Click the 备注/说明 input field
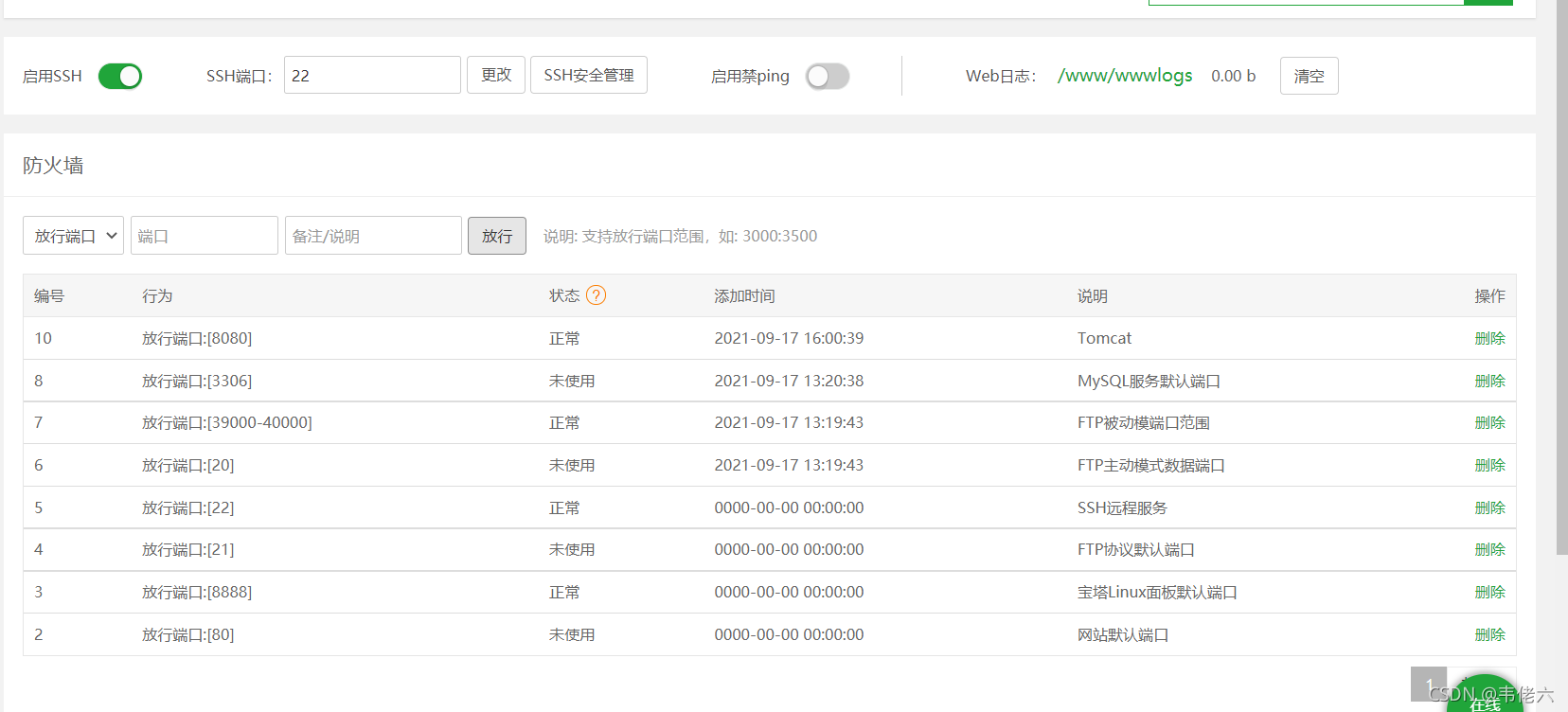The height and width of the screenshot is (712, 1568). tap(373, 236)
